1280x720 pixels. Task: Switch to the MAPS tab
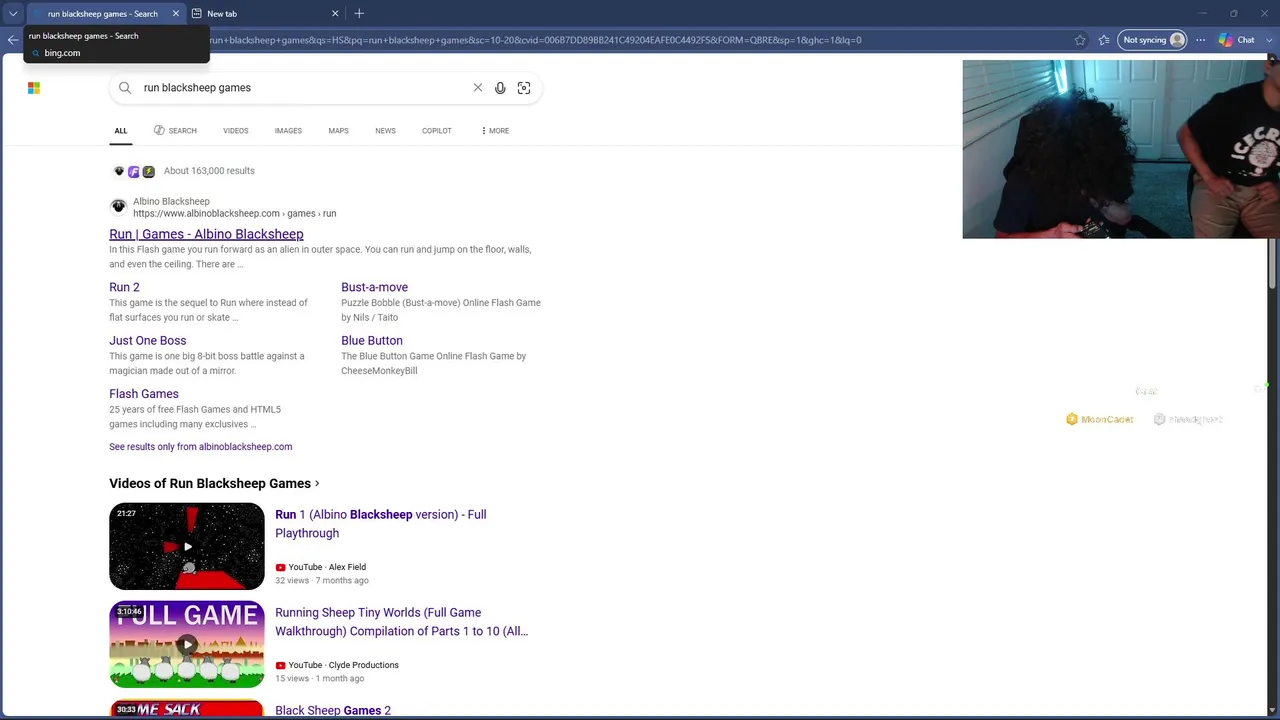coord(338,131)
